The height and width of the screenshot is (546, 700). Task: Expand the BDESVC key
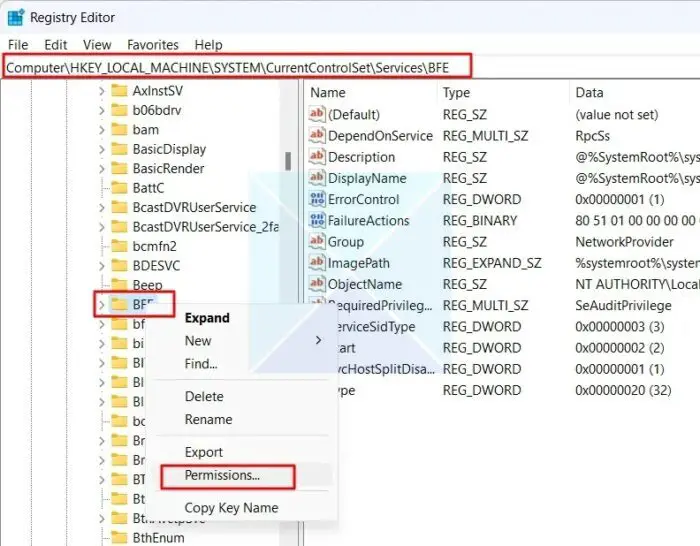[101, 266]
